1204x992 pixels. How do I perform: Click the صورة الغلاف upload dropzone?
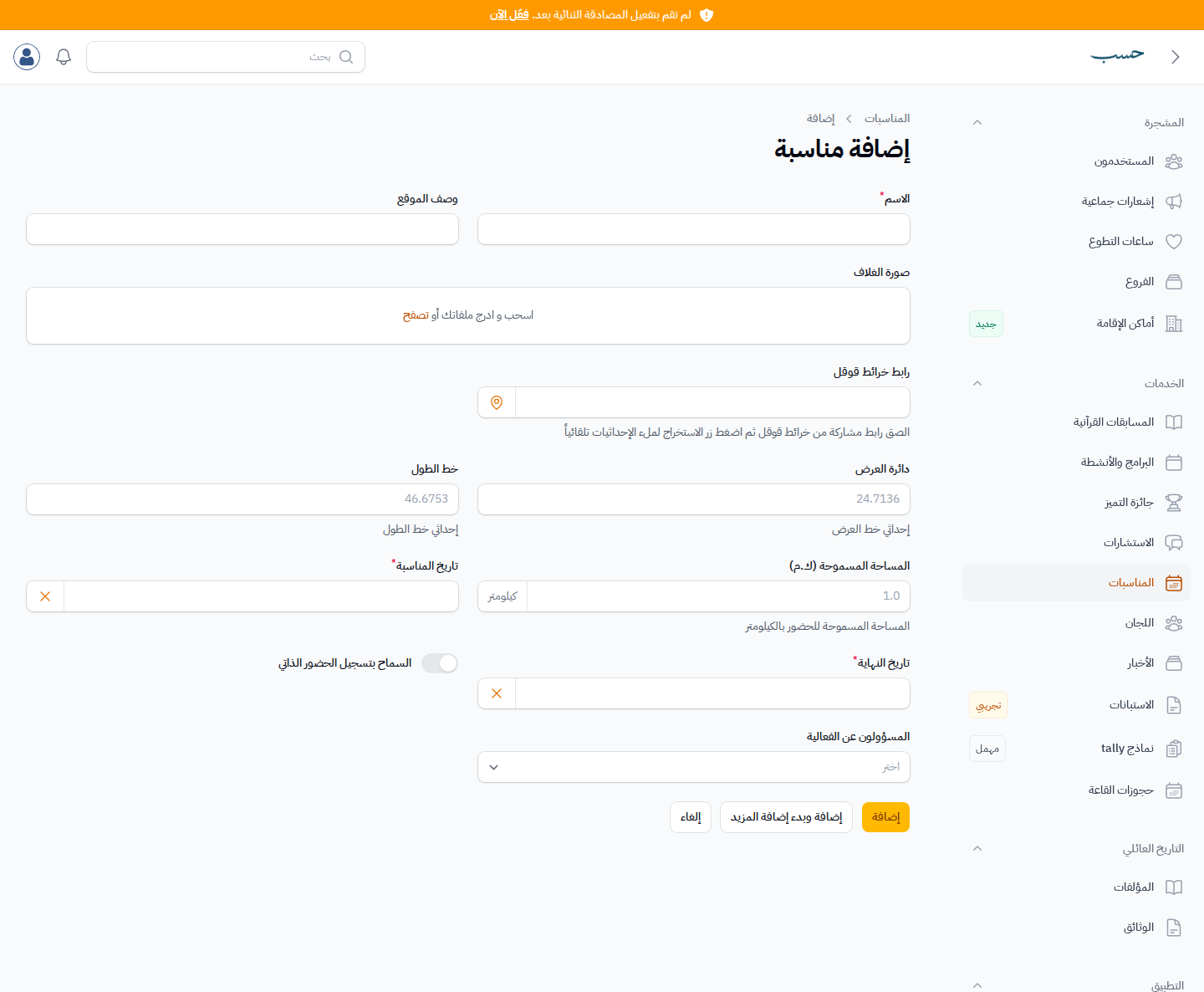[468, 316]
